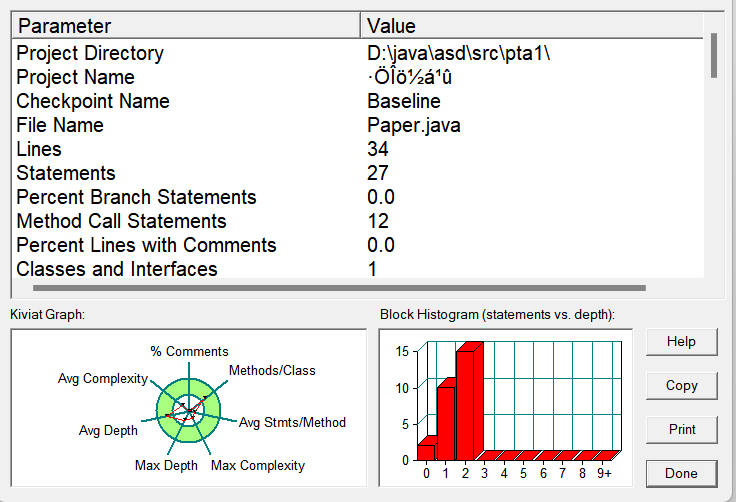Select the Lines parameter row
The image size is (736, 502).
[39, 149]
